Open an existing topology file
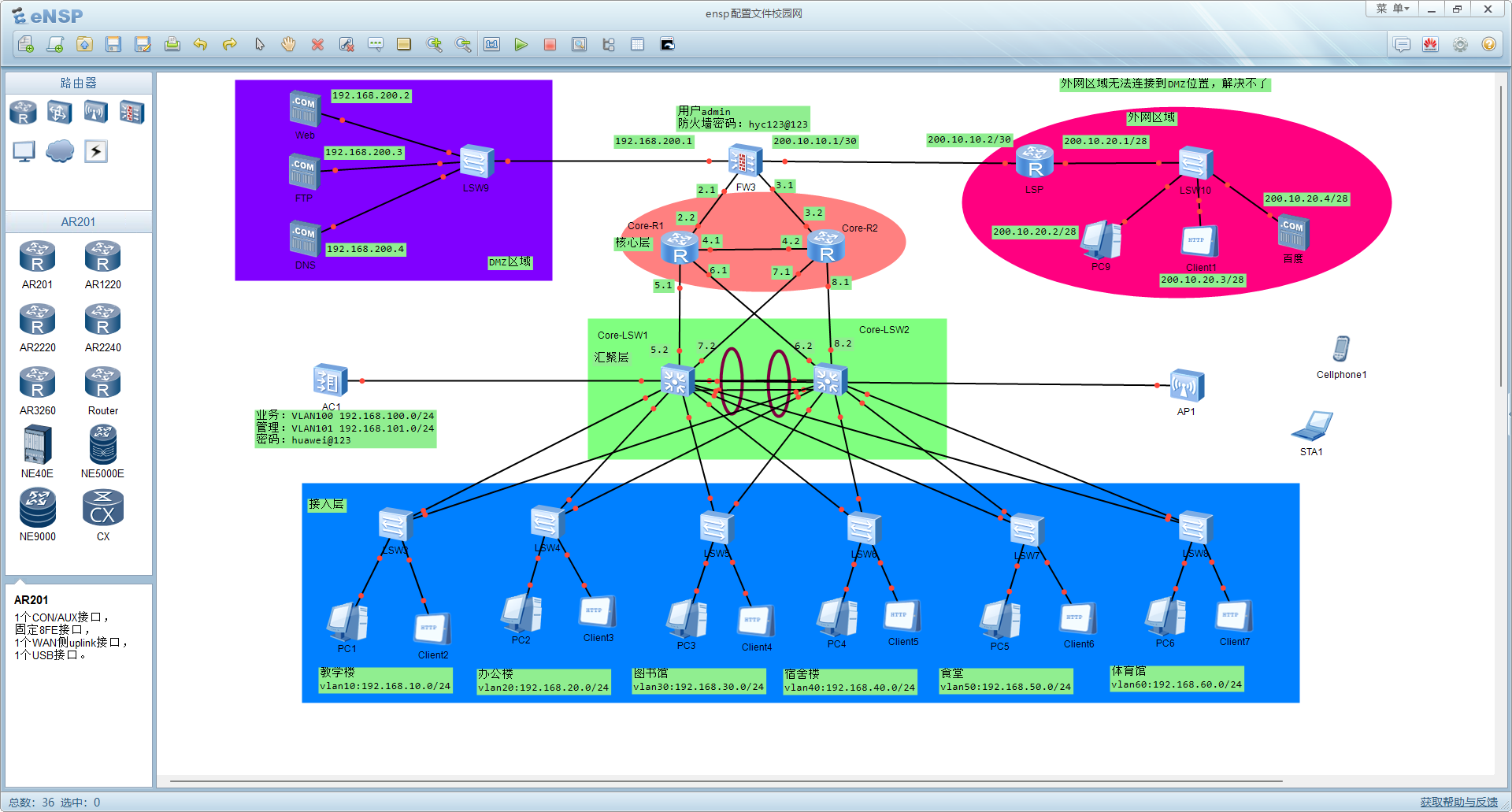The image size is (1512, 812). coord(84,44)
